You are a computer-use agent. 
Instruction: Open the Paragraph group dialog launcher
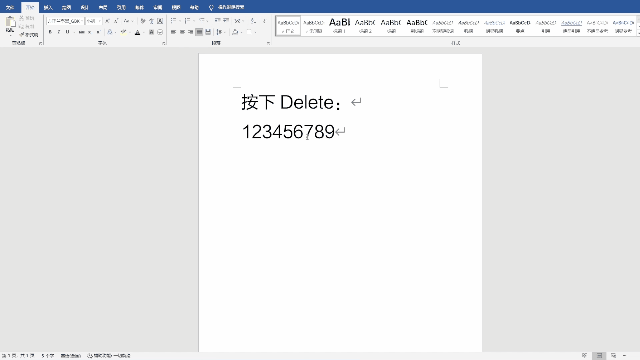[x=268, y=43]
